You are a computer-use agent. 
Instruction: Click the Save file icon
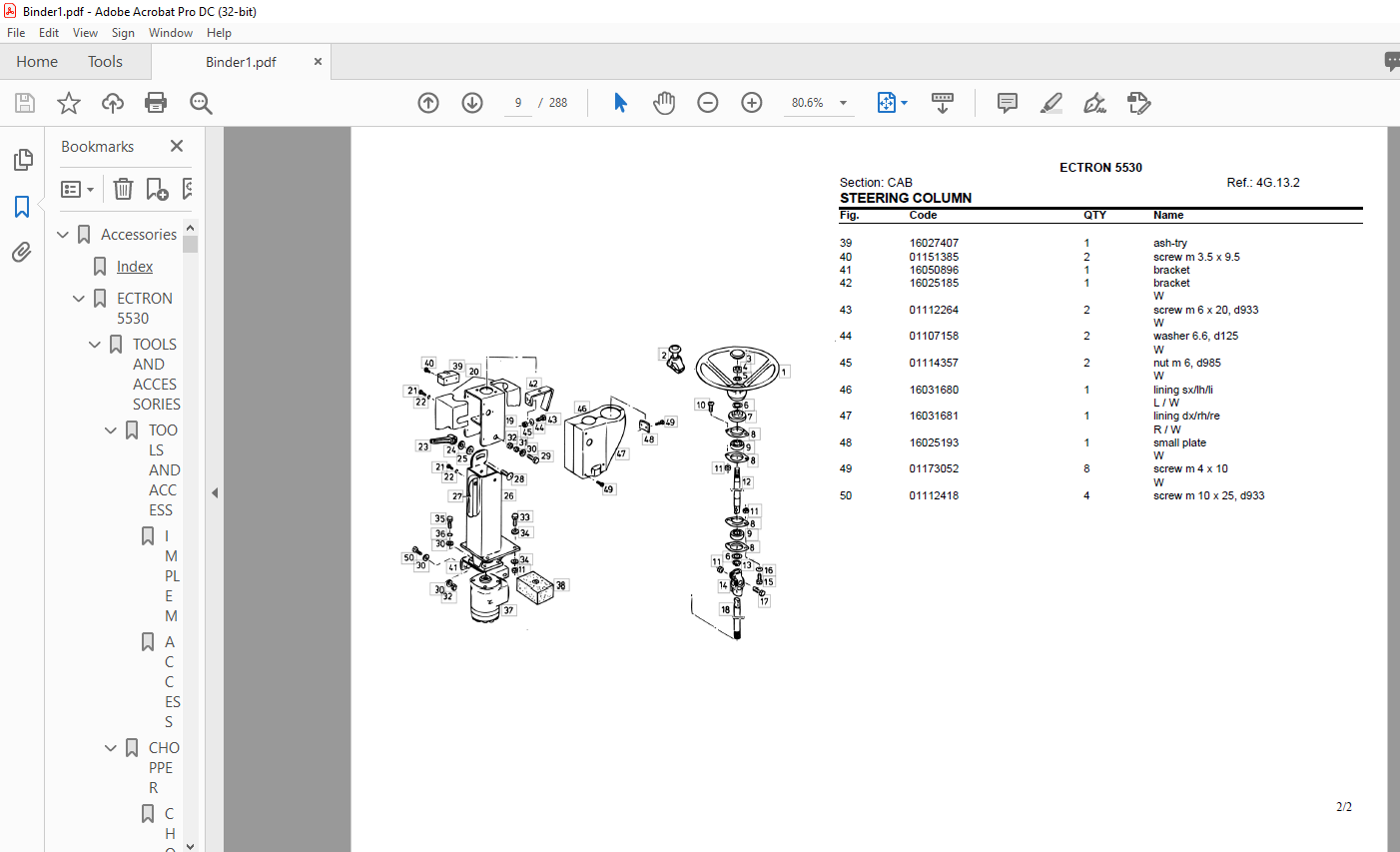tap(25, 103)
